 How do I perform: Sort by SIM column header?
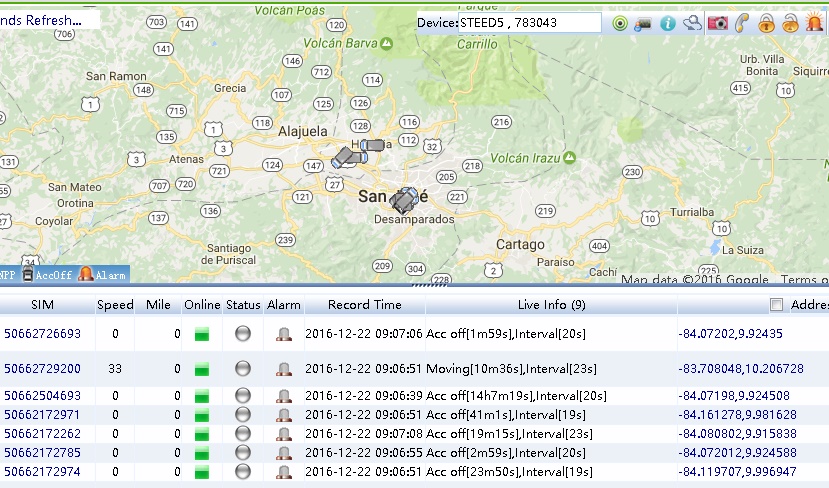[x=42, y=305]
